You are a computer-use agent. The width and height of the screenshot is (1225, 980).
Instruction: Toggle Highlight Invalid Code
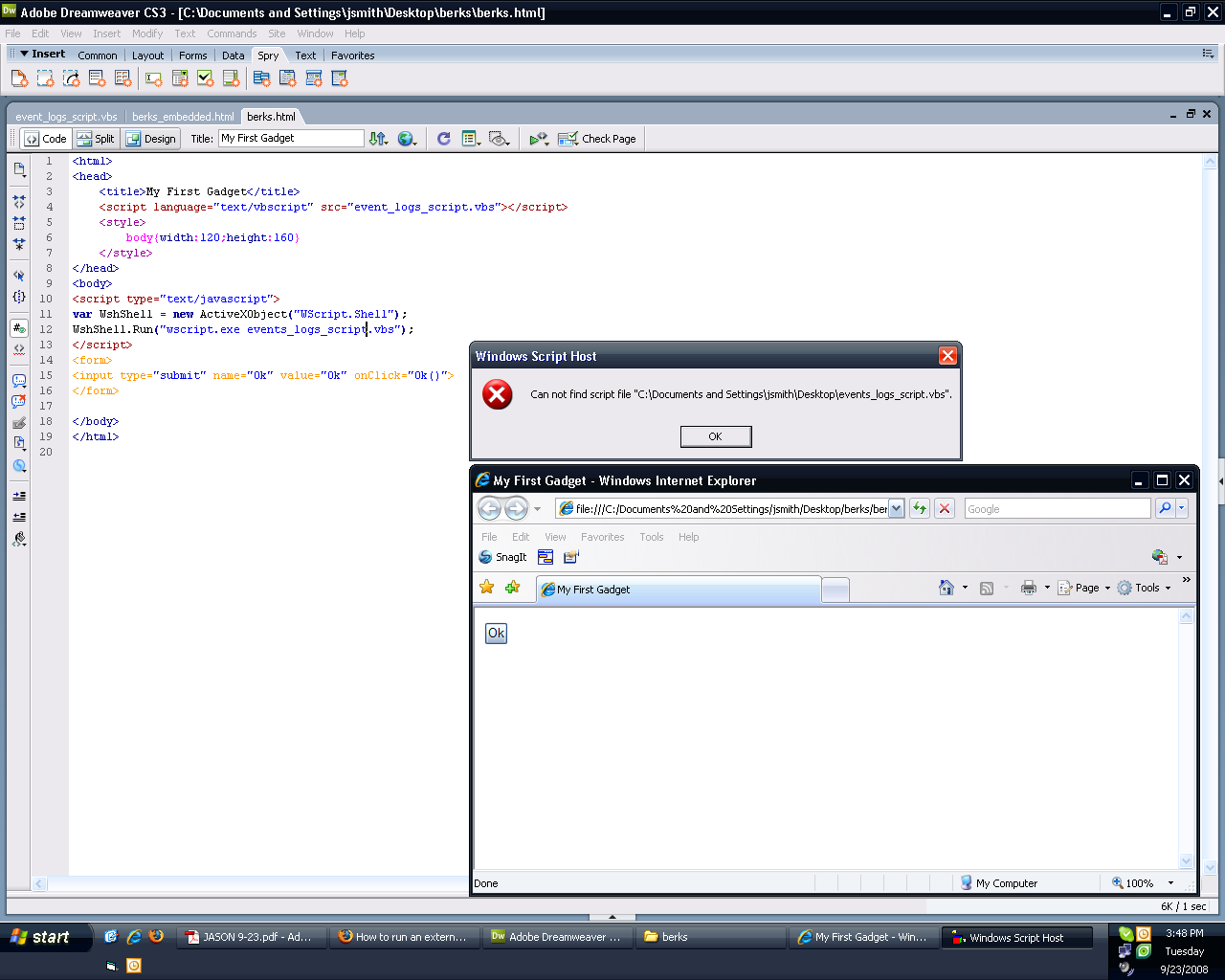coord(18,348)
